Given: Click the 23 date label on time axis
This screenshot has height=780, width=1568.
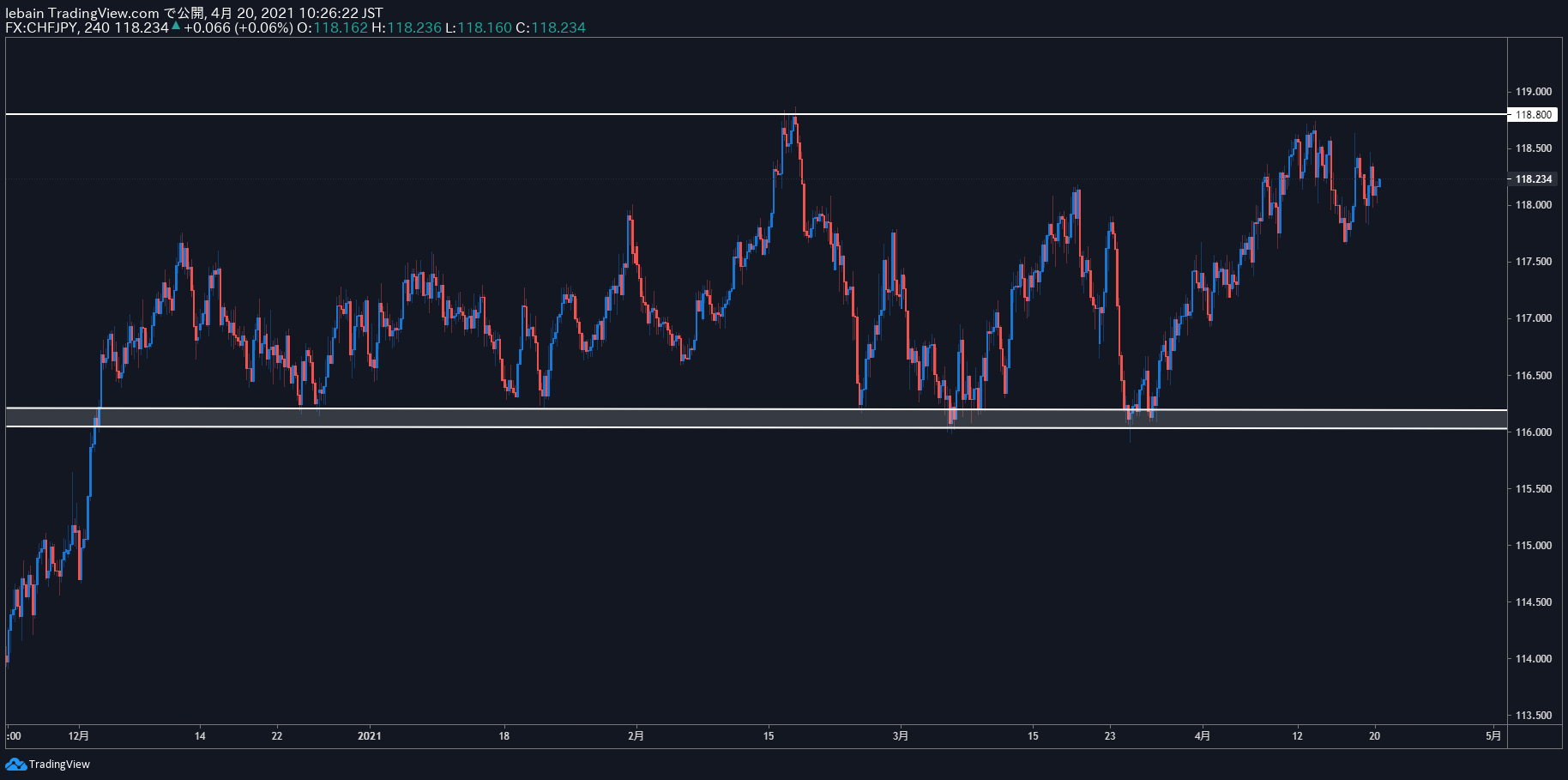Looking at the screenshot, I should [1110, 735].
